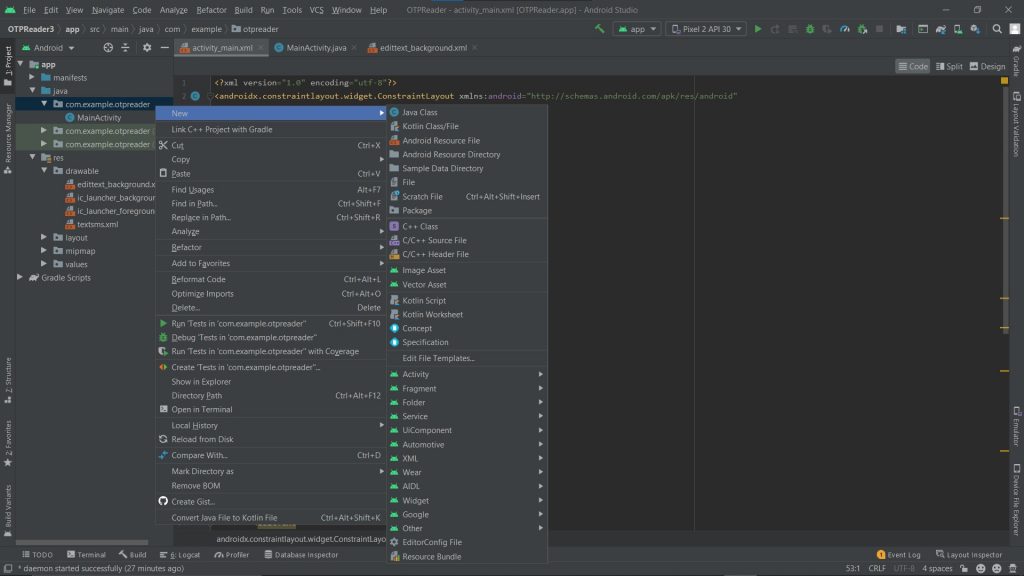
Task: Open the AVD Manager icon in the toolbar
Action: pyautogui.click(x=957, y=29)
